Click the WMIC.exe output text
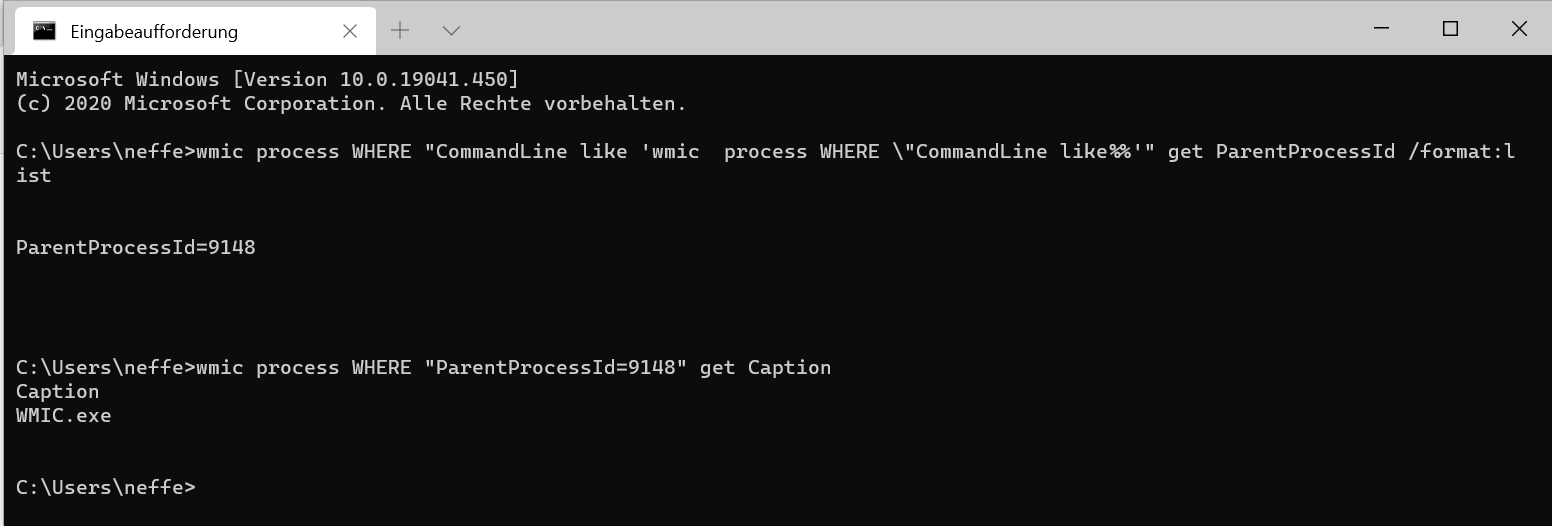 64,415
